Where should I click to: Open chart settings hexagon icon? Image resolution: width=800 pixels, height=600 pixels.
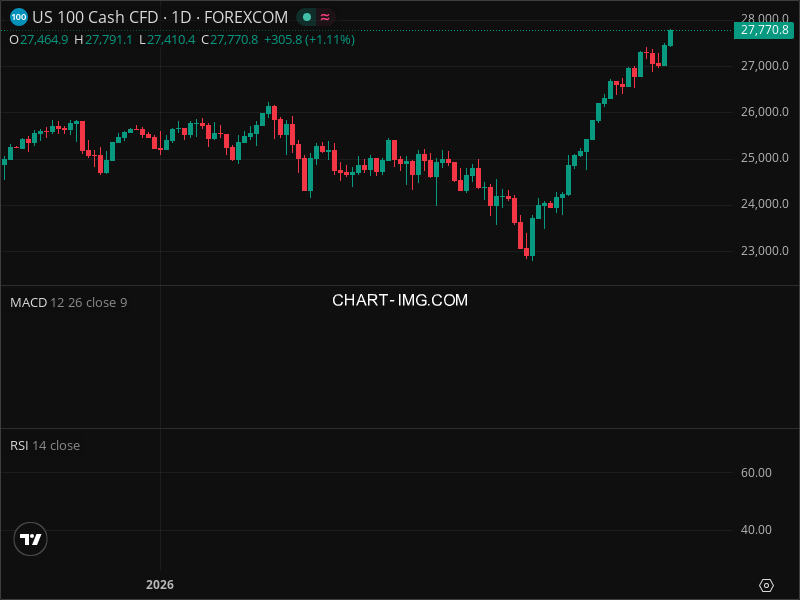click(x=766, y=585)
